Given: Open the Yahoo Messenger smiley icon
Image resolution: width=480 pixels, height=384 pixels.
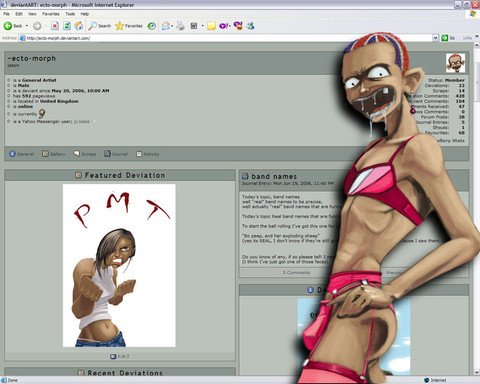Looking at the screenshot, I should [238, 26].
